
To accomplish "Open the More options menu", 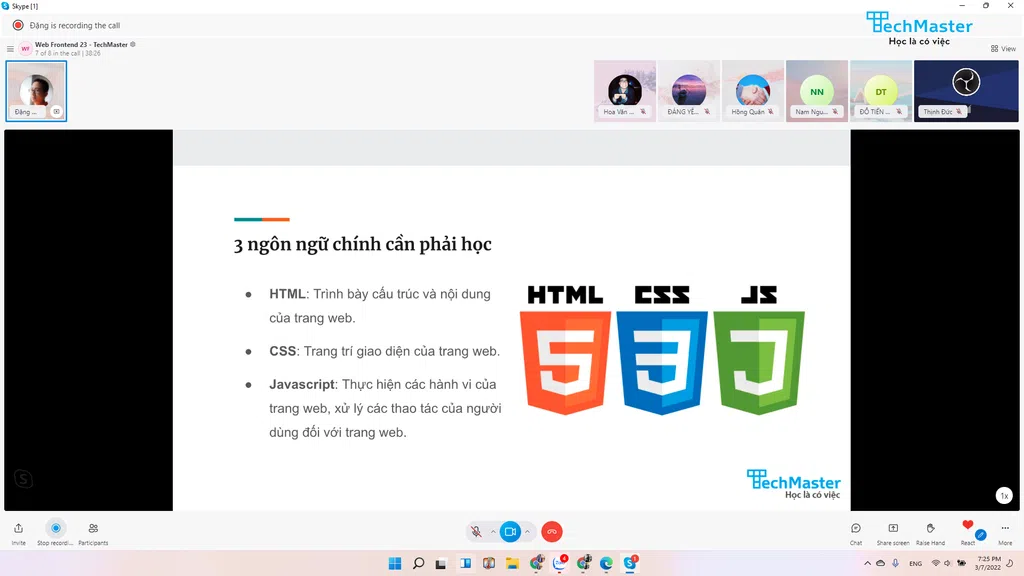I will point(1005,532).
